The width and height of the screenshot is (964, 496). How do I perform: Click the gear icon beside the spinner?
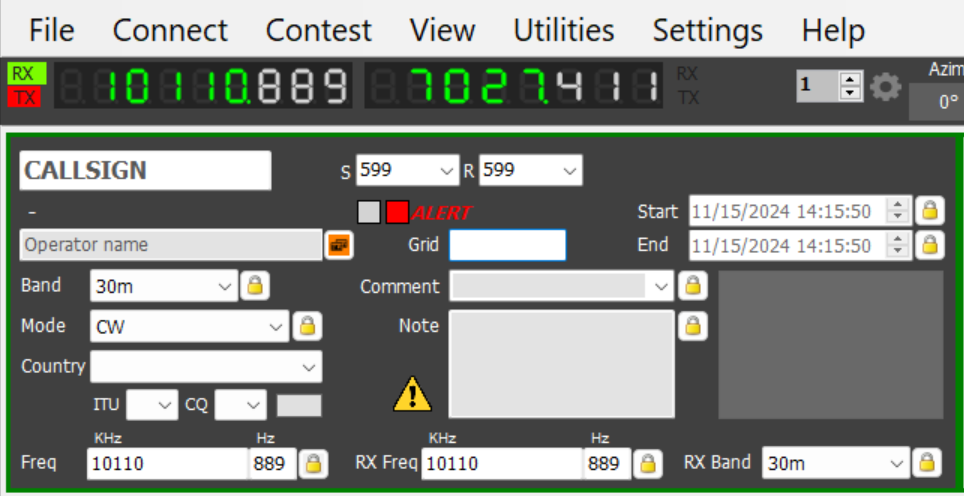tap(886, 87)
